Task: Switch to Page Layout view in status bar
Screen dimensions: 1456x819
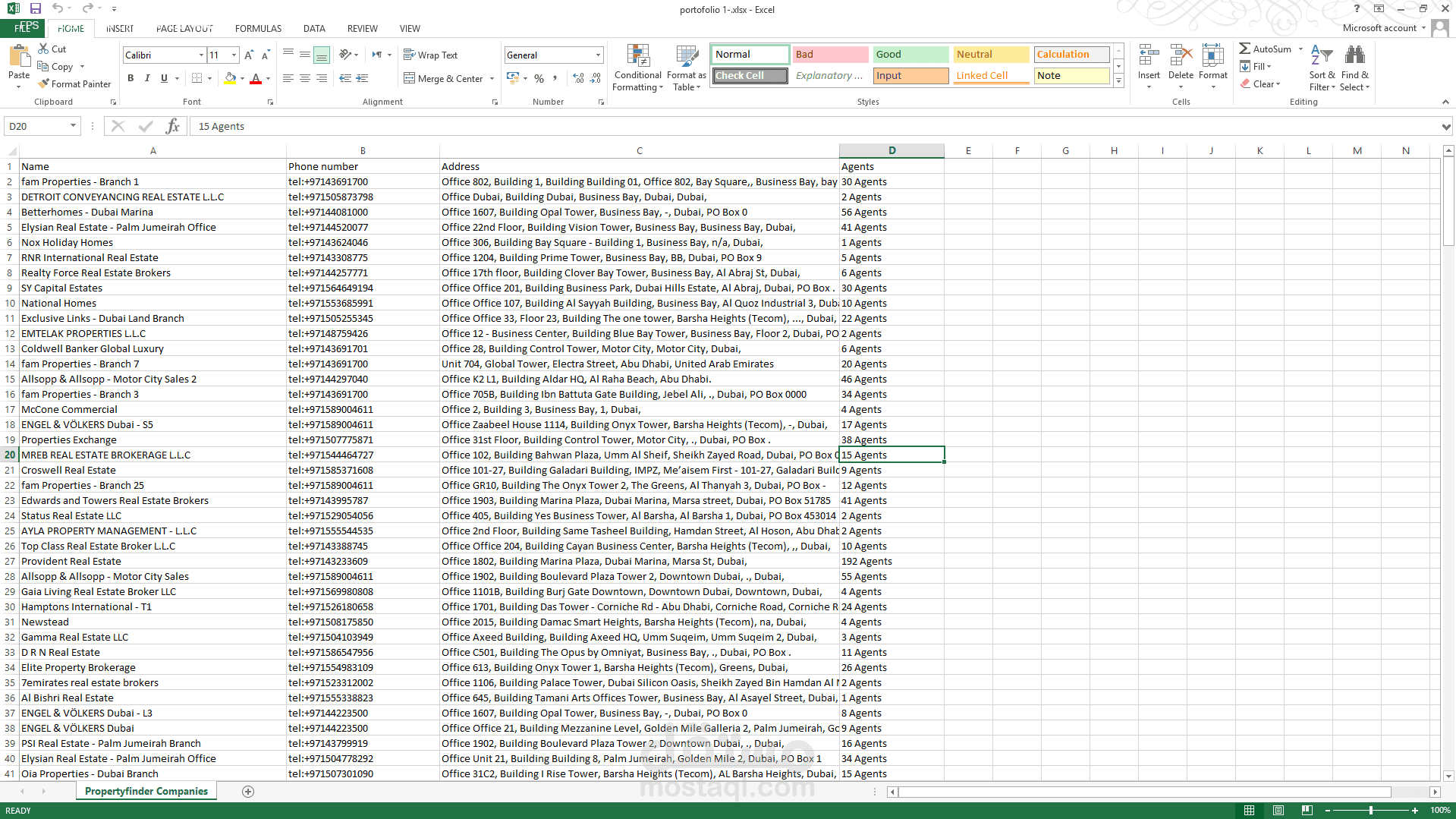Action: click(1278, 810)
